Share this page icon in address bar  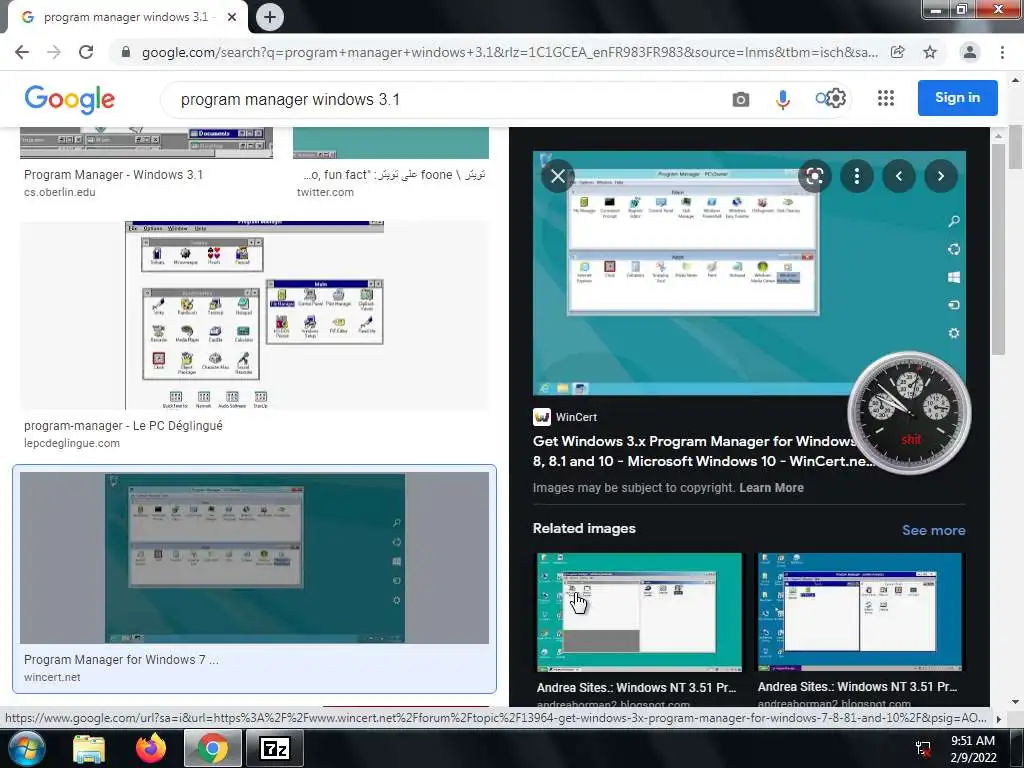tap(898, 52)
